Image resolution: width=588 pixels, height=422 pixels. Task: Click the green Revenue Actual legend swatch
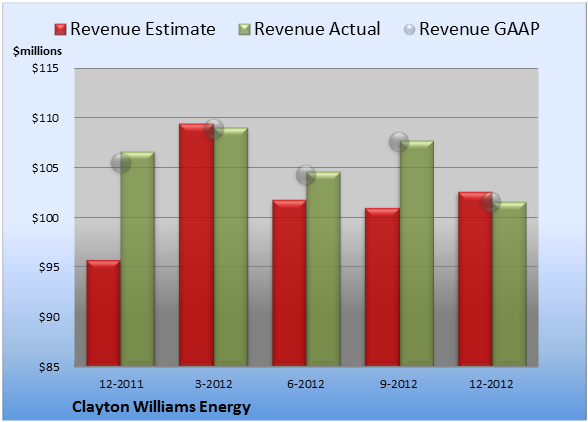coord(244,29)
